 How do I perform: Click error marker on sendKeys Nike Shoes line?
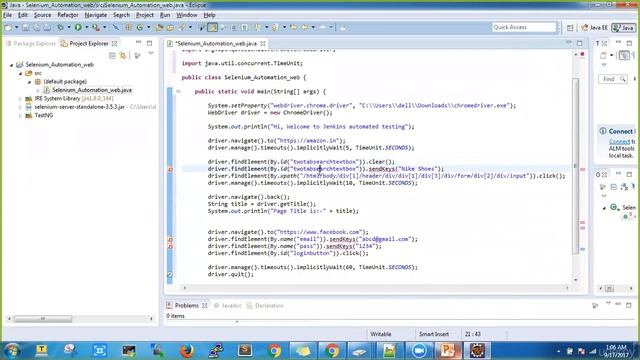[171, 169]
